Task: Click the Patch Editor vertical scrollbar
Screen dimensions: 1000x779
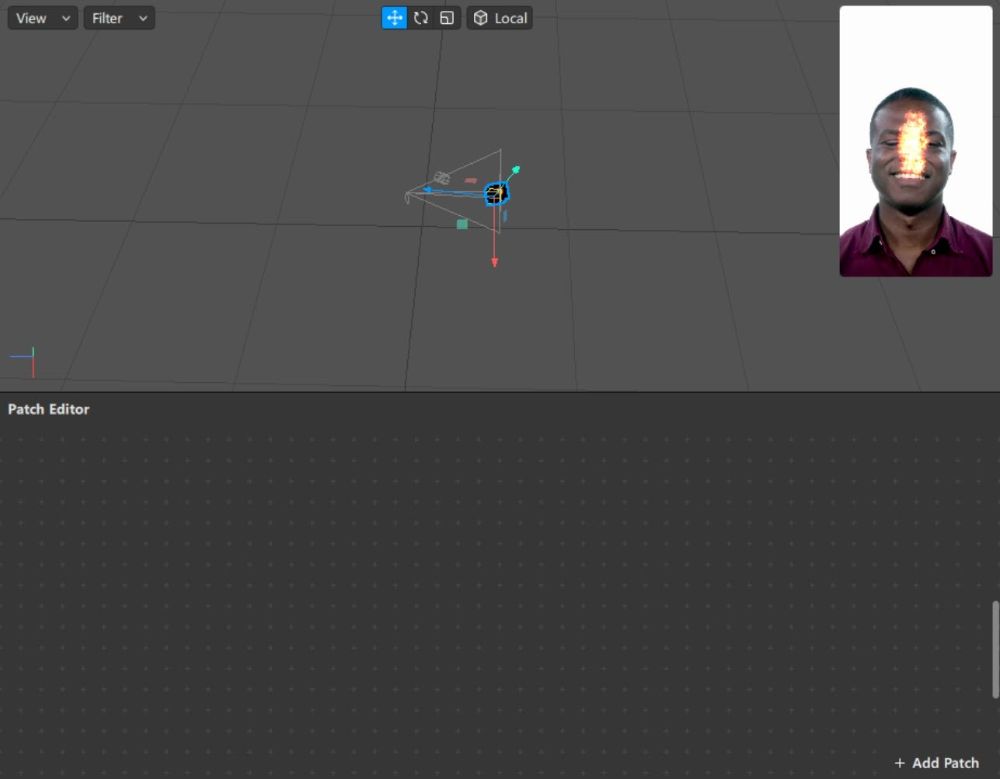Action: coord(995,649)
